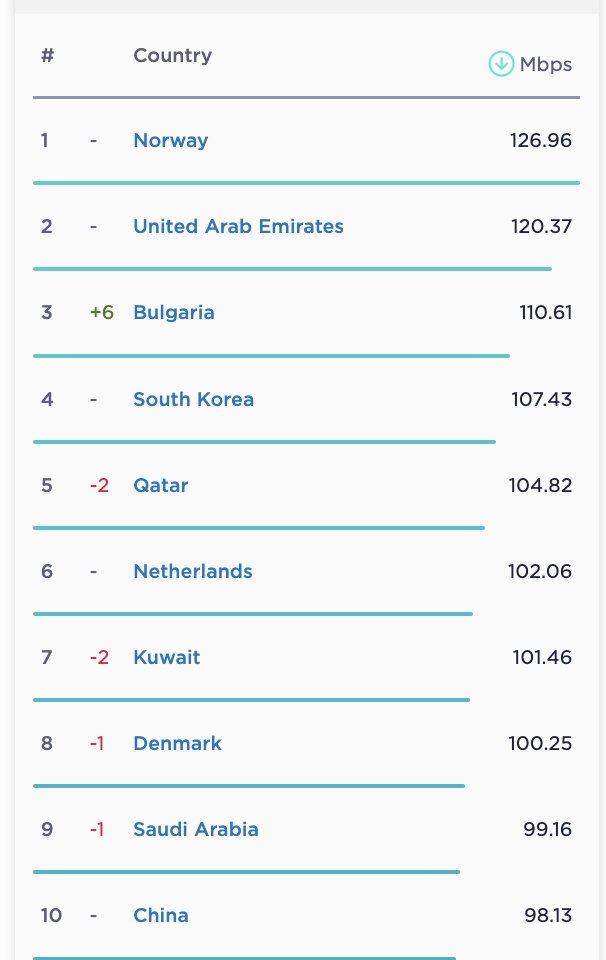The width and height of the screenshot is (606, 960).
Task: Open China's ranking entry
Action: [x=161, y=915]
